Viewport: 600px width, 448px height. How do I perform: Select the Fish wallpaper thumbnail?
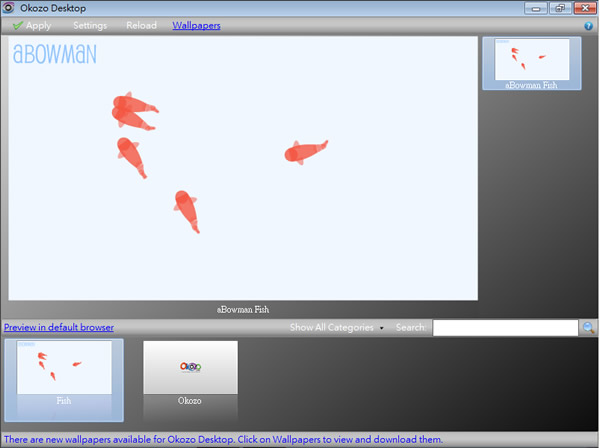tap(64, 380)
